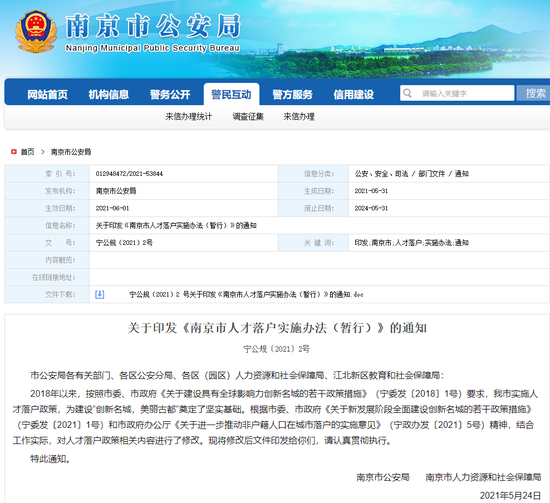
Task: Click the 在线链接地址 label cell
Action: tap(47, 277)
